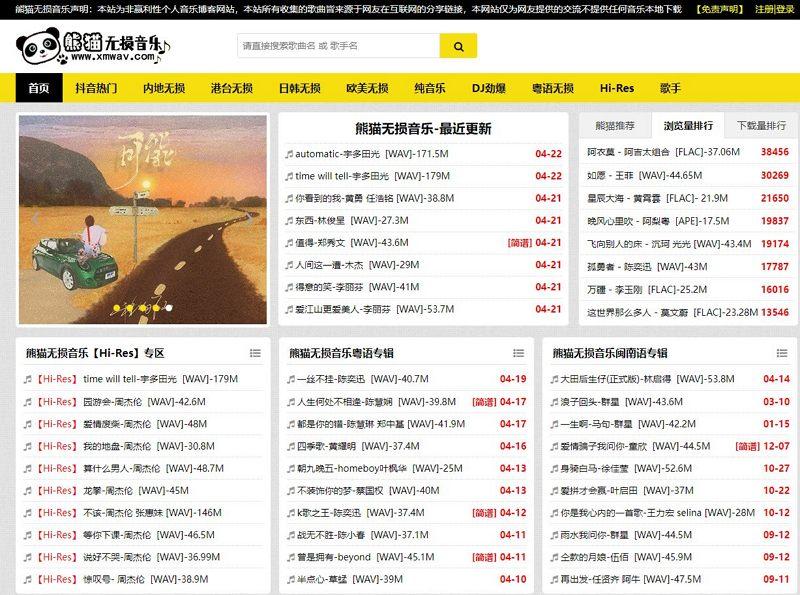The height and width of the screenshot is (595, 800).
Task: Click the carousel right arrow
Action: click(x=249, y=219)
